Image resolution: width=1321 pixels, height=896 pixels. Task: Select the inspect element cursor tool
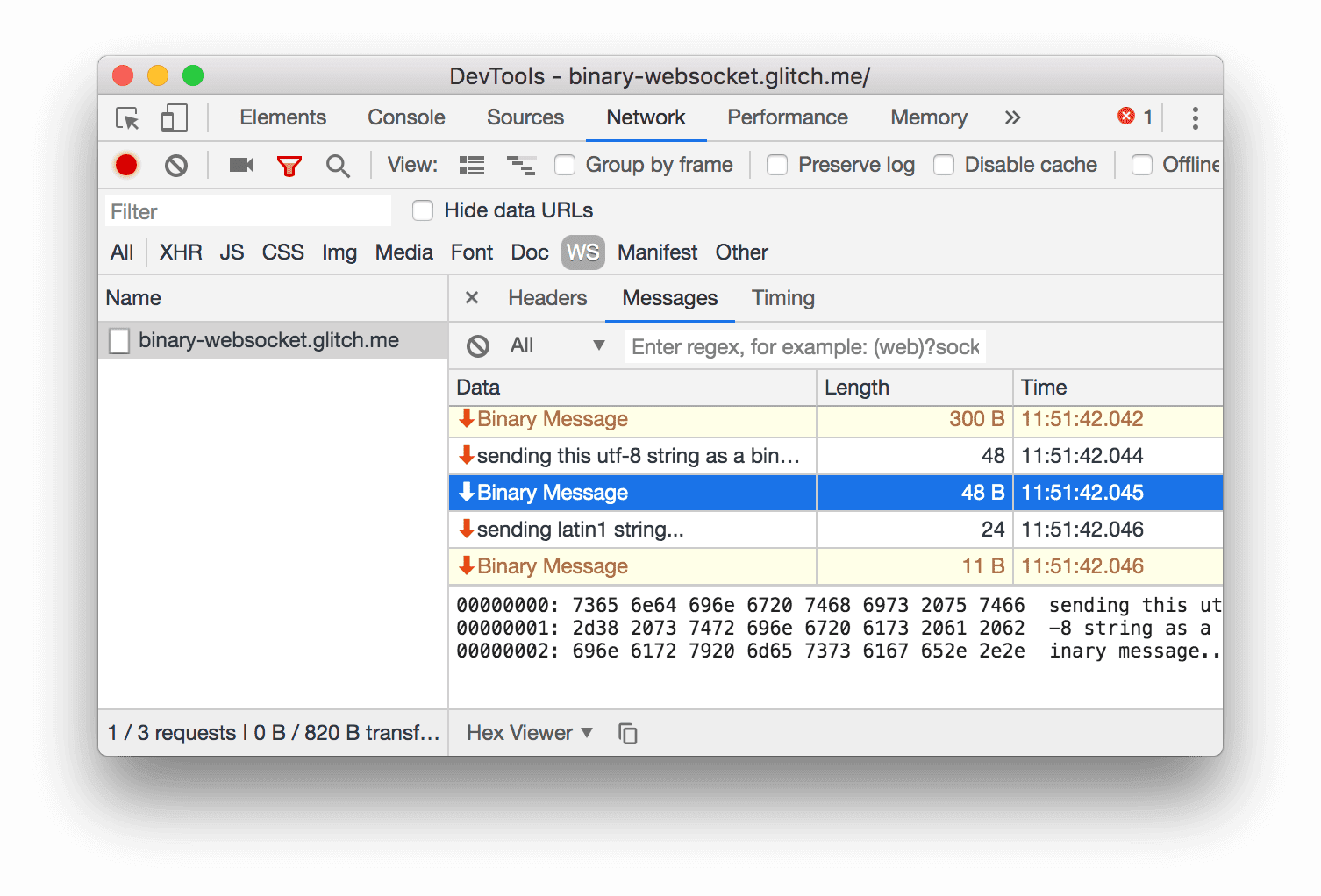click(125, 117)
